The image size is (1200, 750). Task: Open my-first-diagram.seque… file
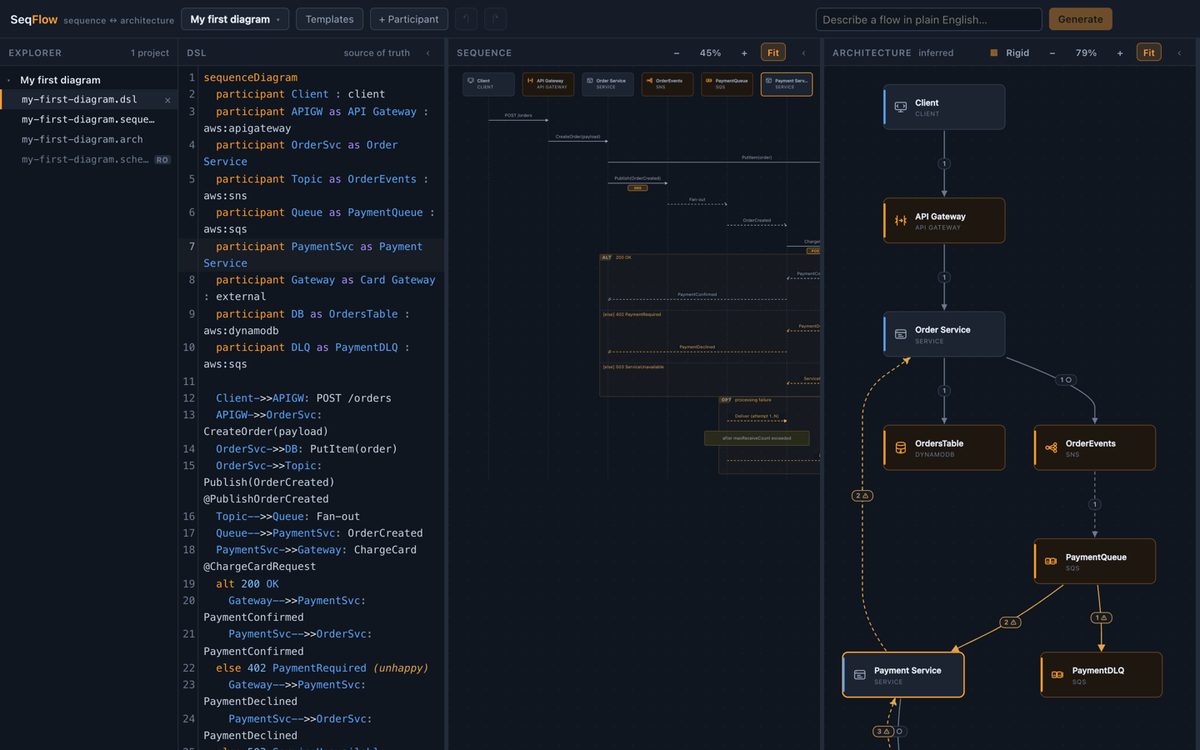tap(88, 119)
